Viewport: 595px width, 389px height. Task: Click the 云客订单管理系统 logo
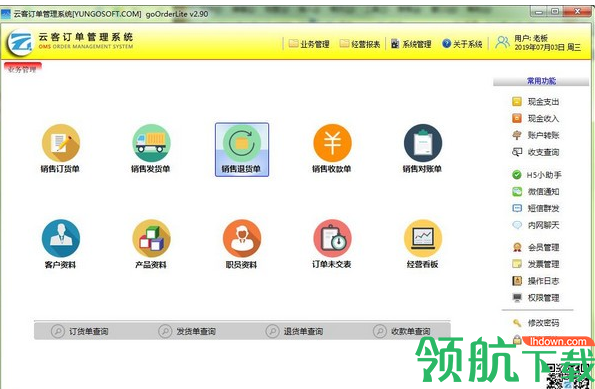[x=20, y=42]
